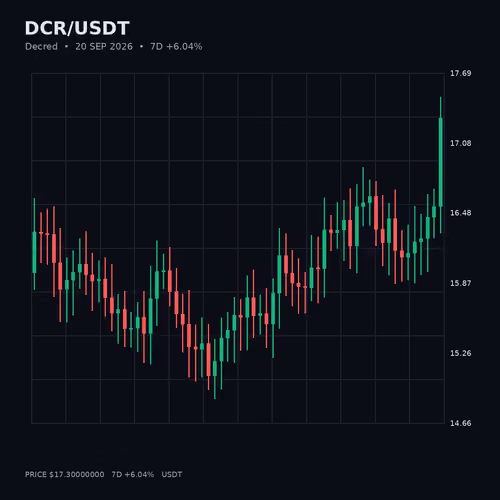Screen dimensions: 500x500
Task: Click the 7D +6.04% header change
Action: coord(176,46)
